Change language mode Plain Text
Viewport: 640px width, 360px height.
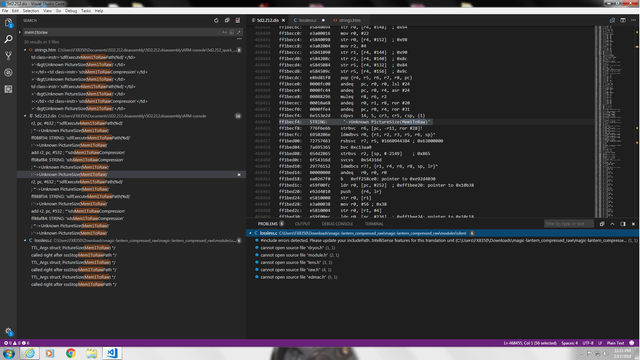pyautogui.click(x=615, y=343)
